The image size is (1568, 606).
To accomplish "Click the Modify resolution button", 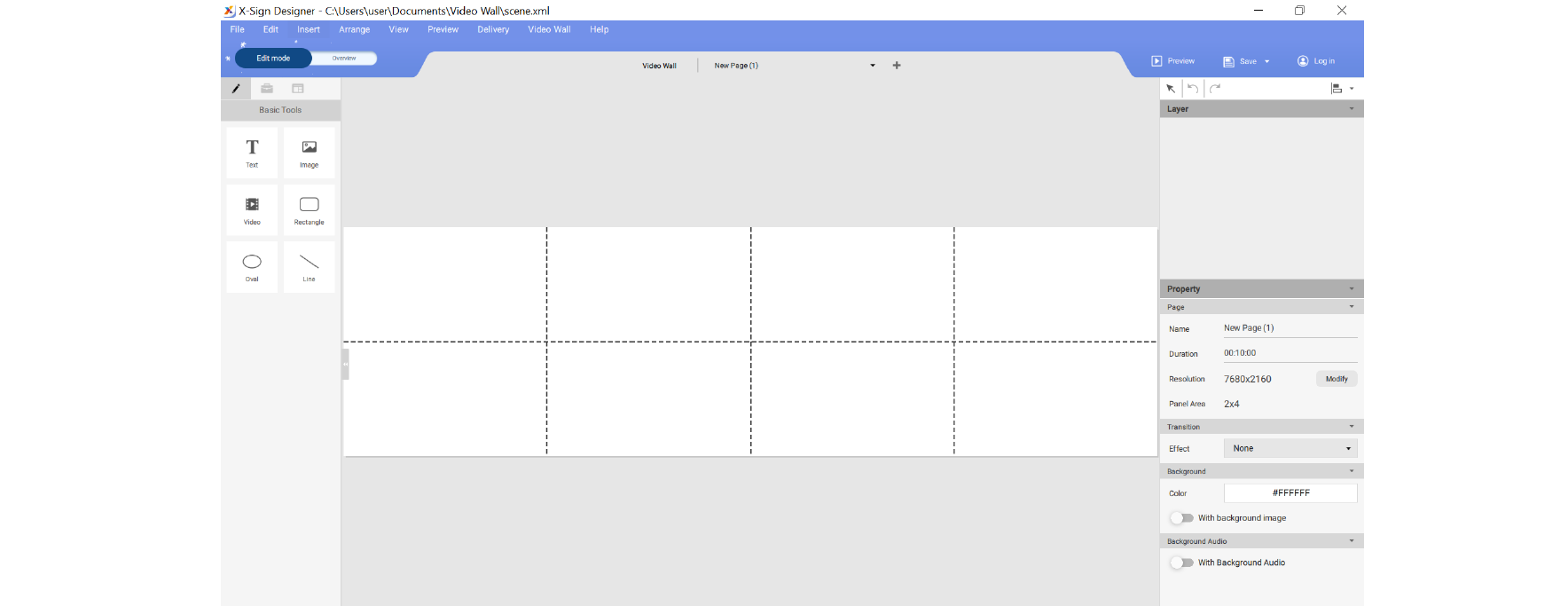I will click(x=1337, y=379).
